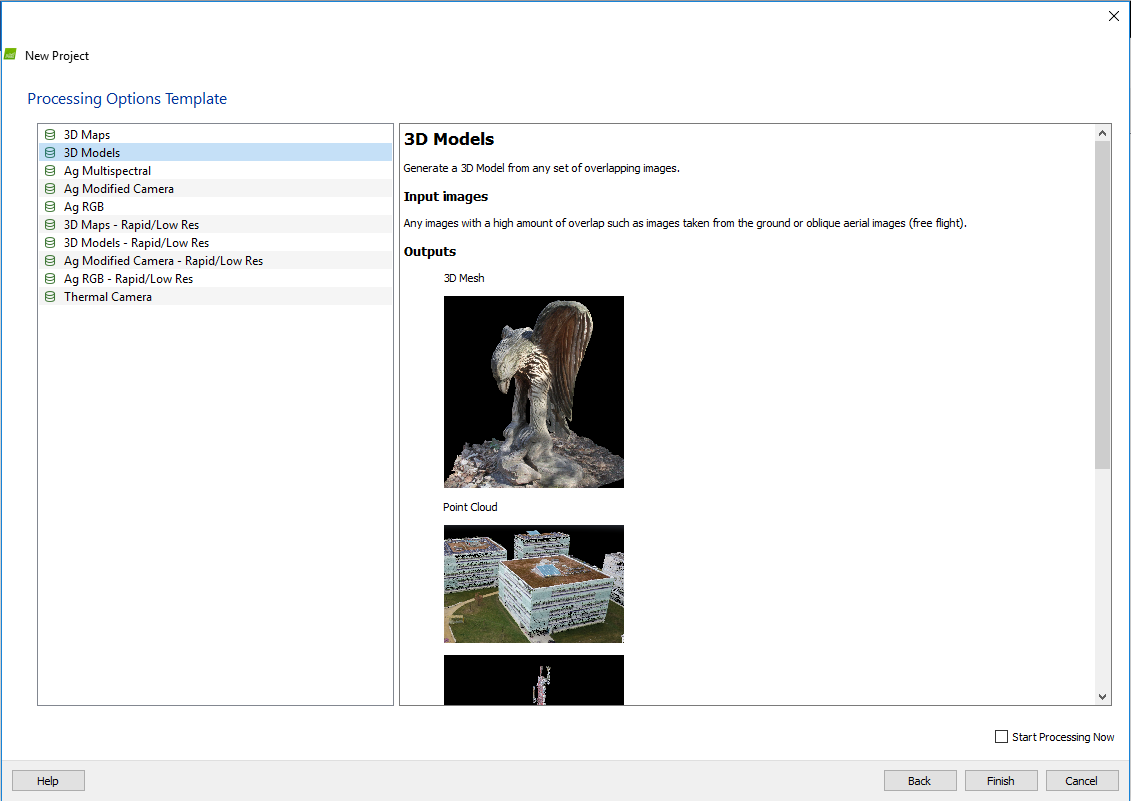Close the New Project dialog window
This screenshot has height=801, width=1131.
pyautogui.click(x=1114, y=16)
